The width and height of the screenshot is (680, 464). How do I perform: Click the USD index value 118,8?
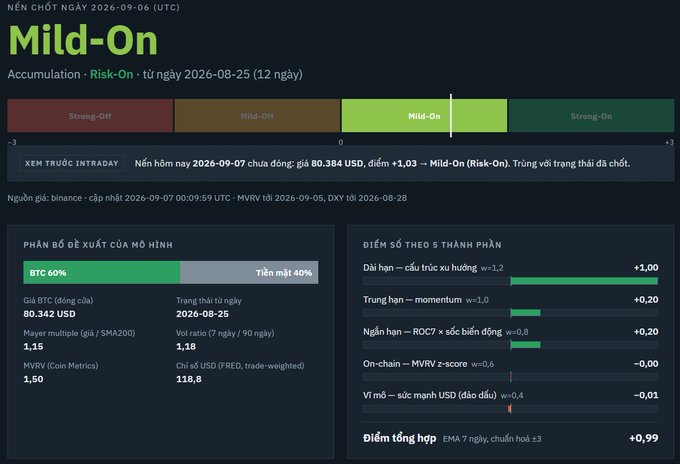click(x=189, y=379)
